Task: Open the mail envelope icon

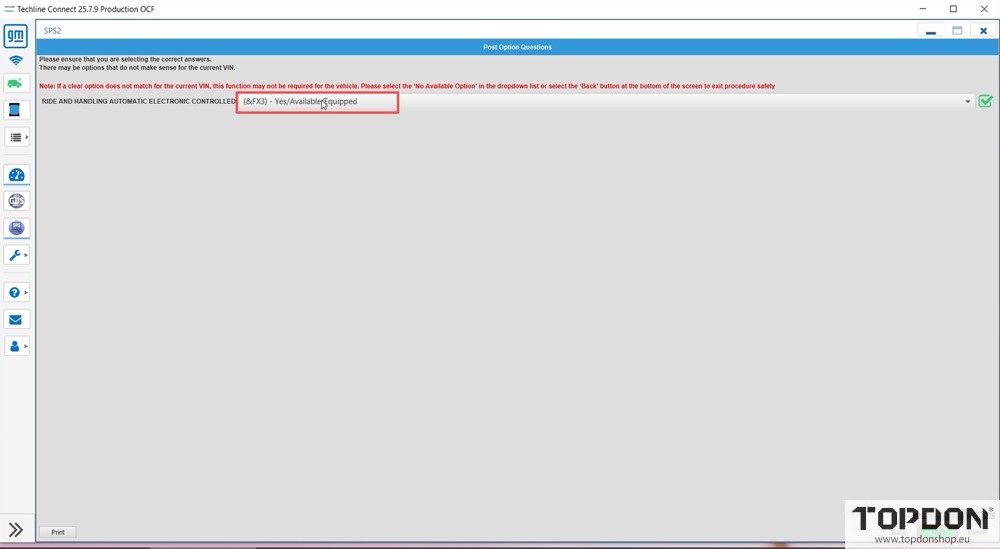Action: [x=15, y=320]
